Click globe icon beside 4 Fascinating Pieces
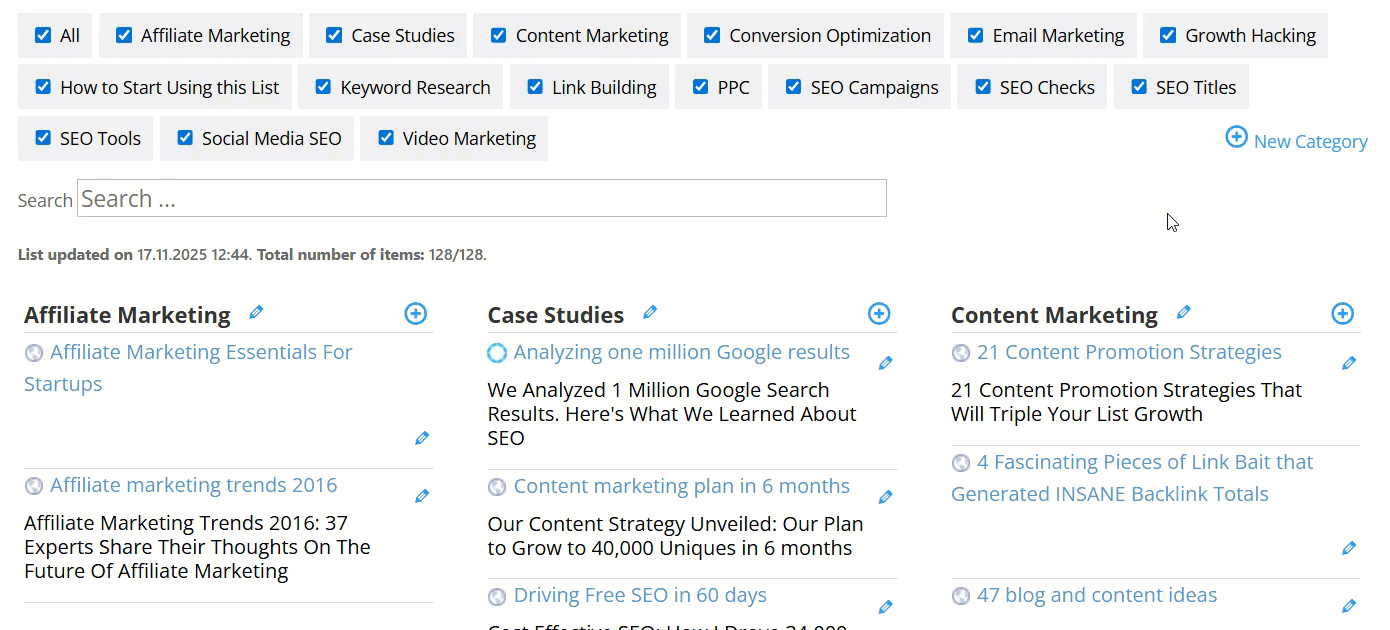 pos(961,463)
